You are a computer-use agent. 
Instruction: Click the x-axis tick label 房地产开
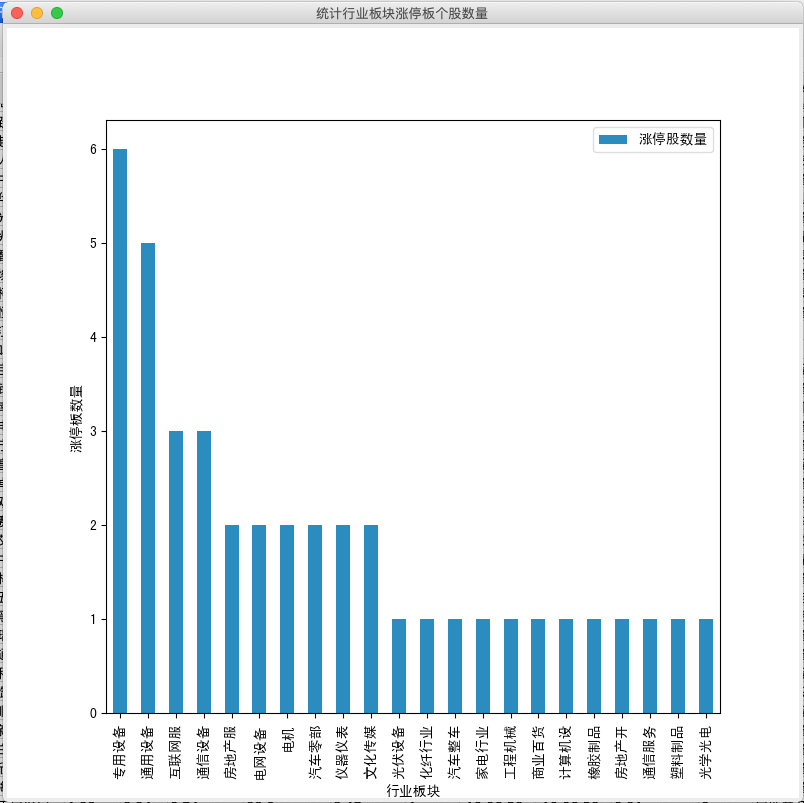622,752
